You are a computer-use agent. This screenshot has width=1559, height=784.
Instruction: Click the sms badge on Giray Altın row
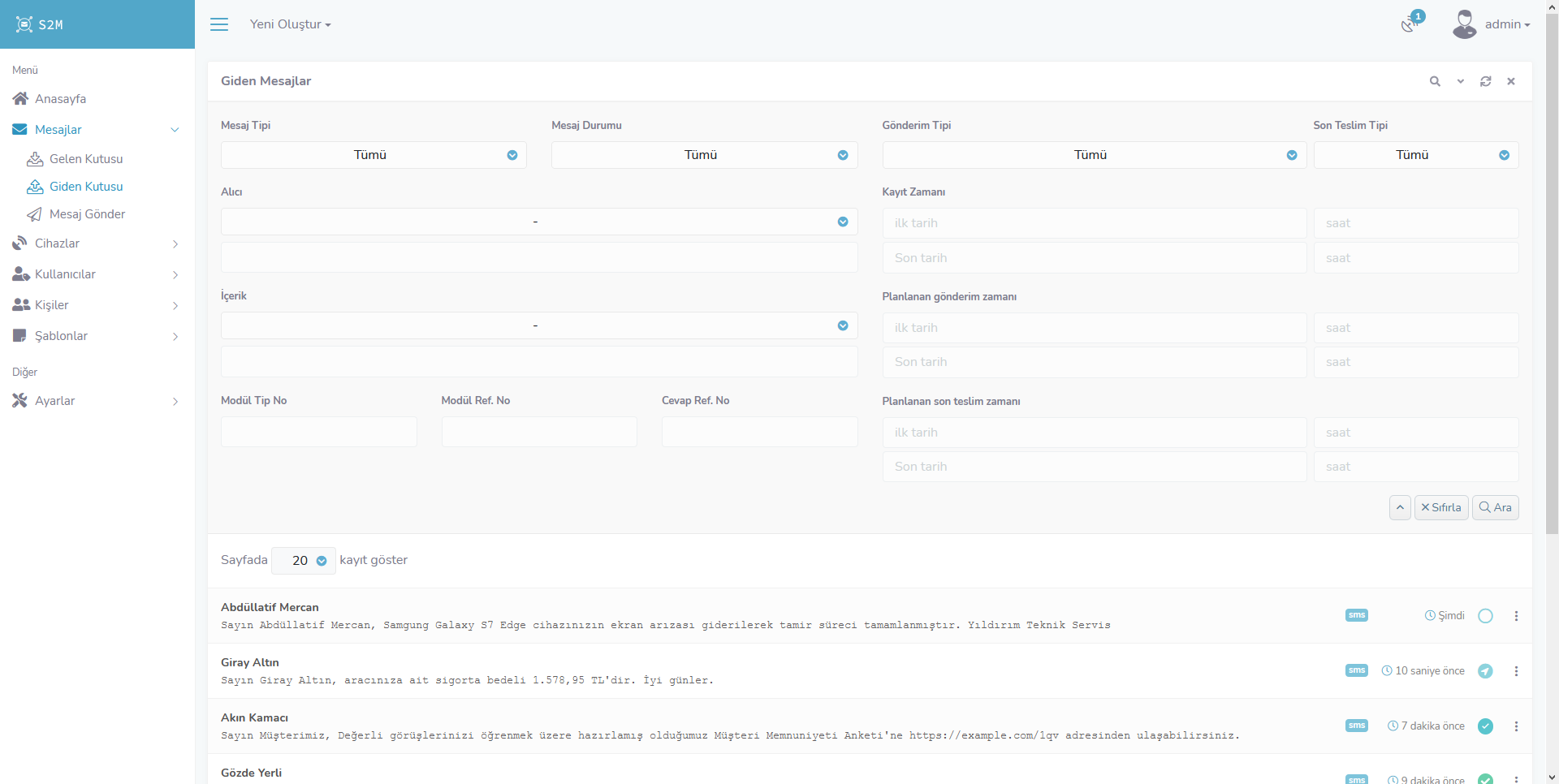click(1356, 670)
